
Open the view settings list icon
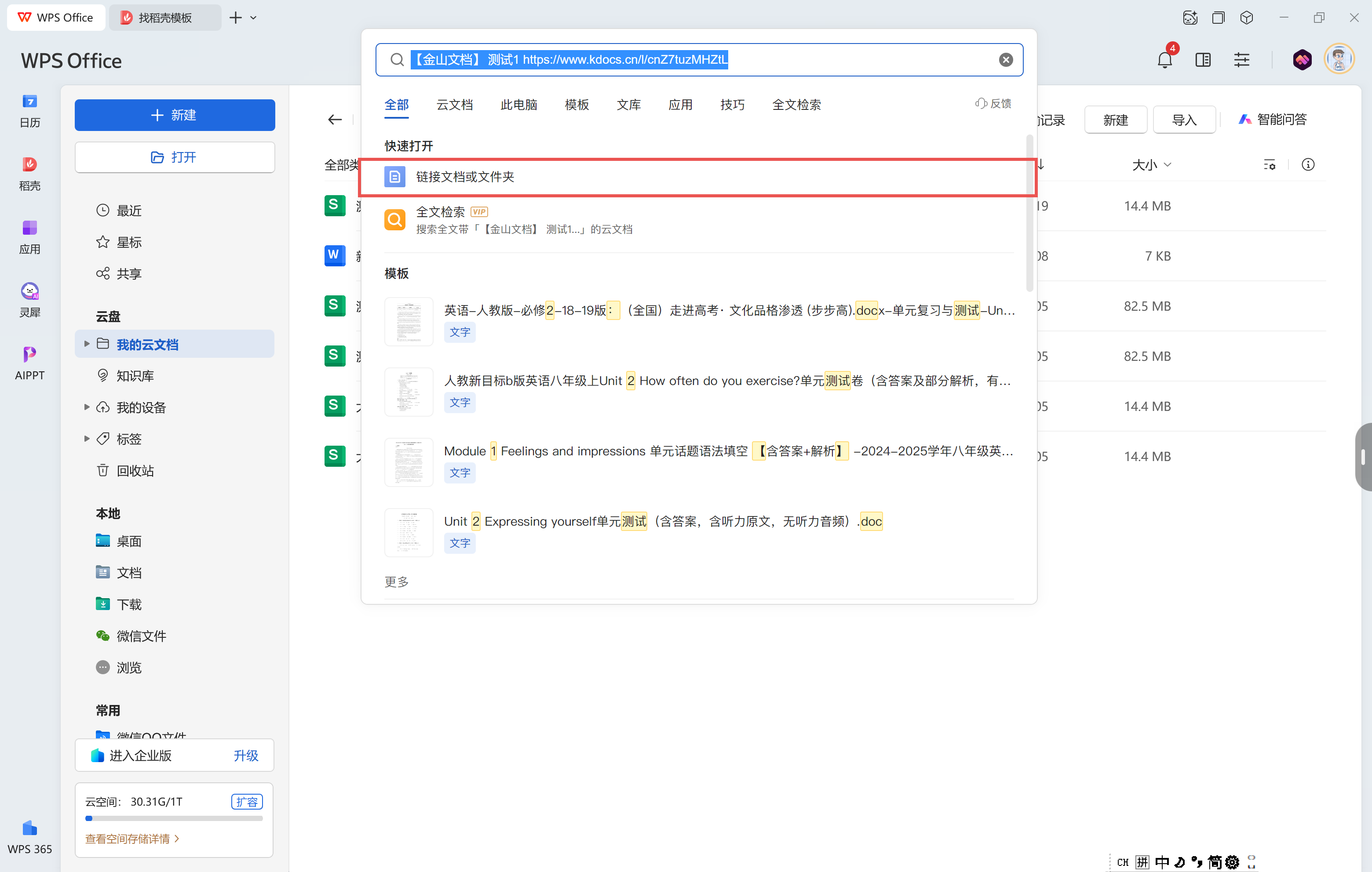[x=1270, y=165]
